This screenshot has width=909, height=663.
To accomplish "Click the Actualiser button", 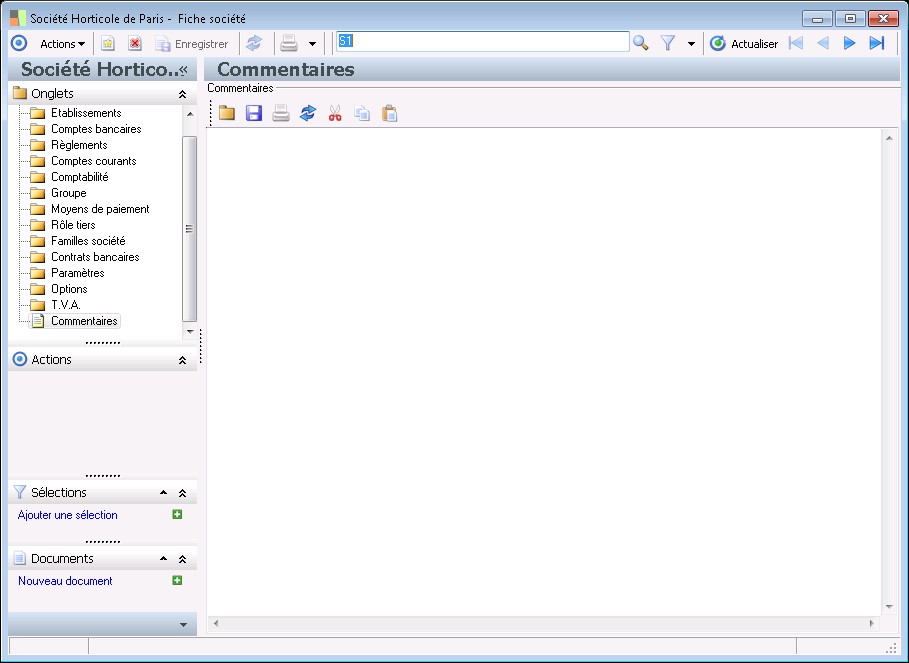I will click(744, 44).
